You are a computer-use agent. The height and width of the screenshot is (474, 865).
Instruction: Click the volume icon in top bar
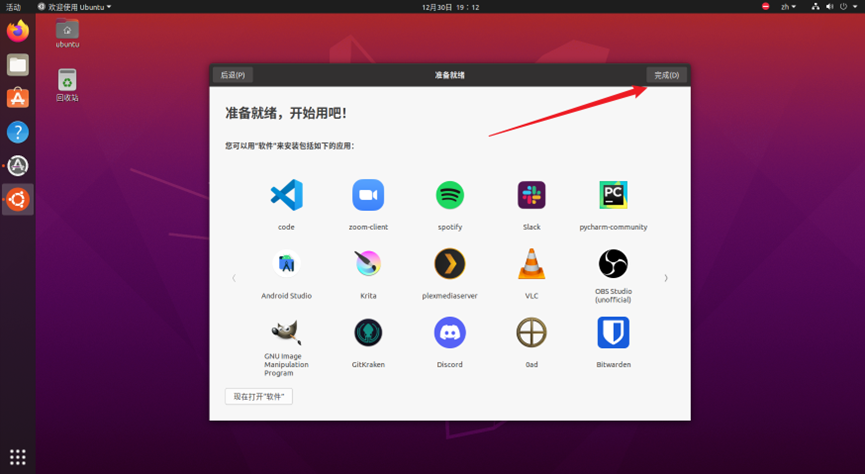(x=829, y=7)
